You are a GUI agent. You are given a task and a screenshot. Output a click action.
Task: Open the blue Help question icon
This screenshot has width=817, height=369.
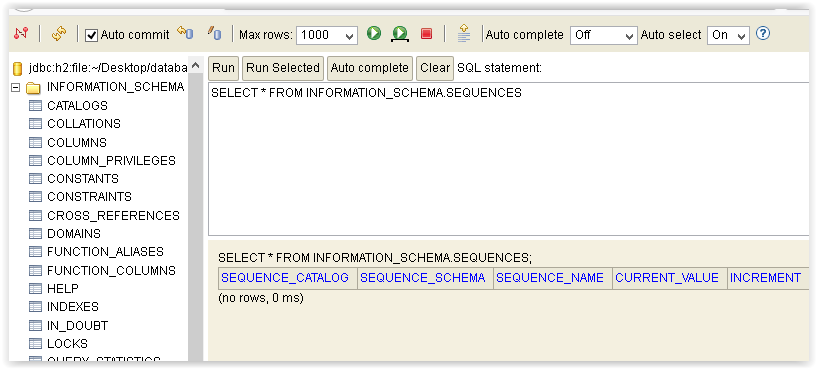[x=763, y=34]
